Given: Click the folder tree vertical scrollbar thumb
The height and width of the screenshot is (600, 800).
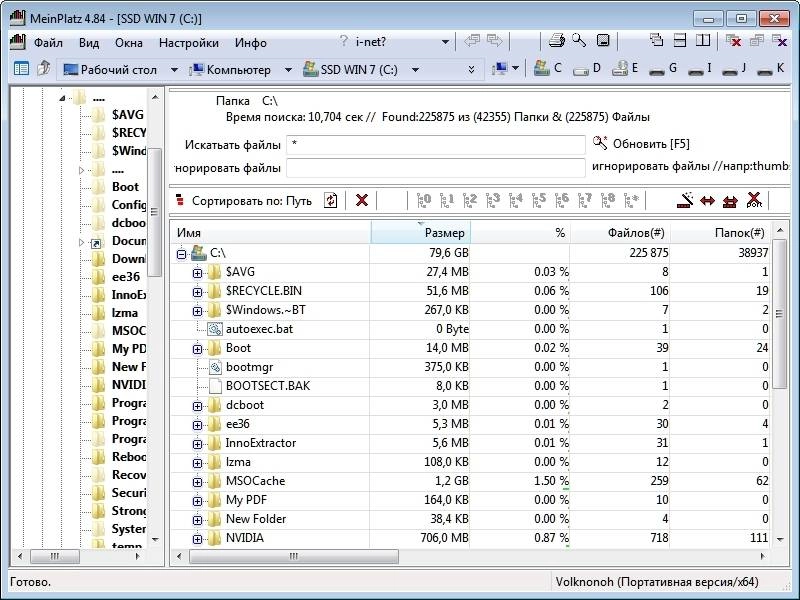Looking at the screenshot, I should [154, 212].
